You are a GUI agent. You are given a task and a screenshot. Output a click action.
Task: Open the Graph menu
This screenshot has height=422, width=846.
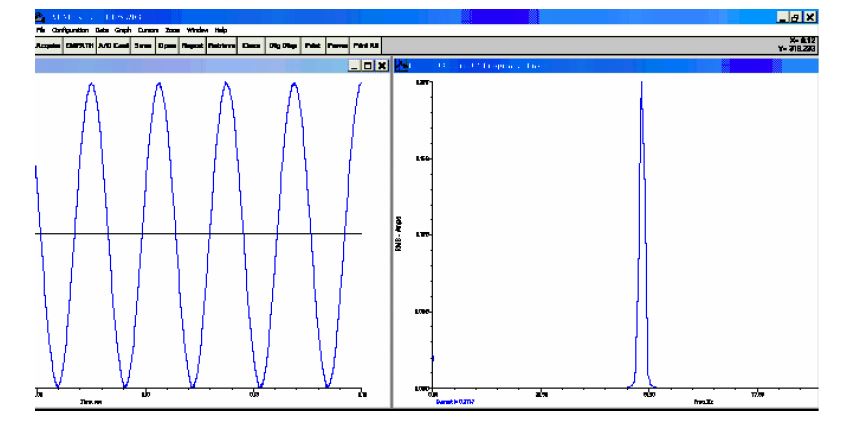click(124, 31)
